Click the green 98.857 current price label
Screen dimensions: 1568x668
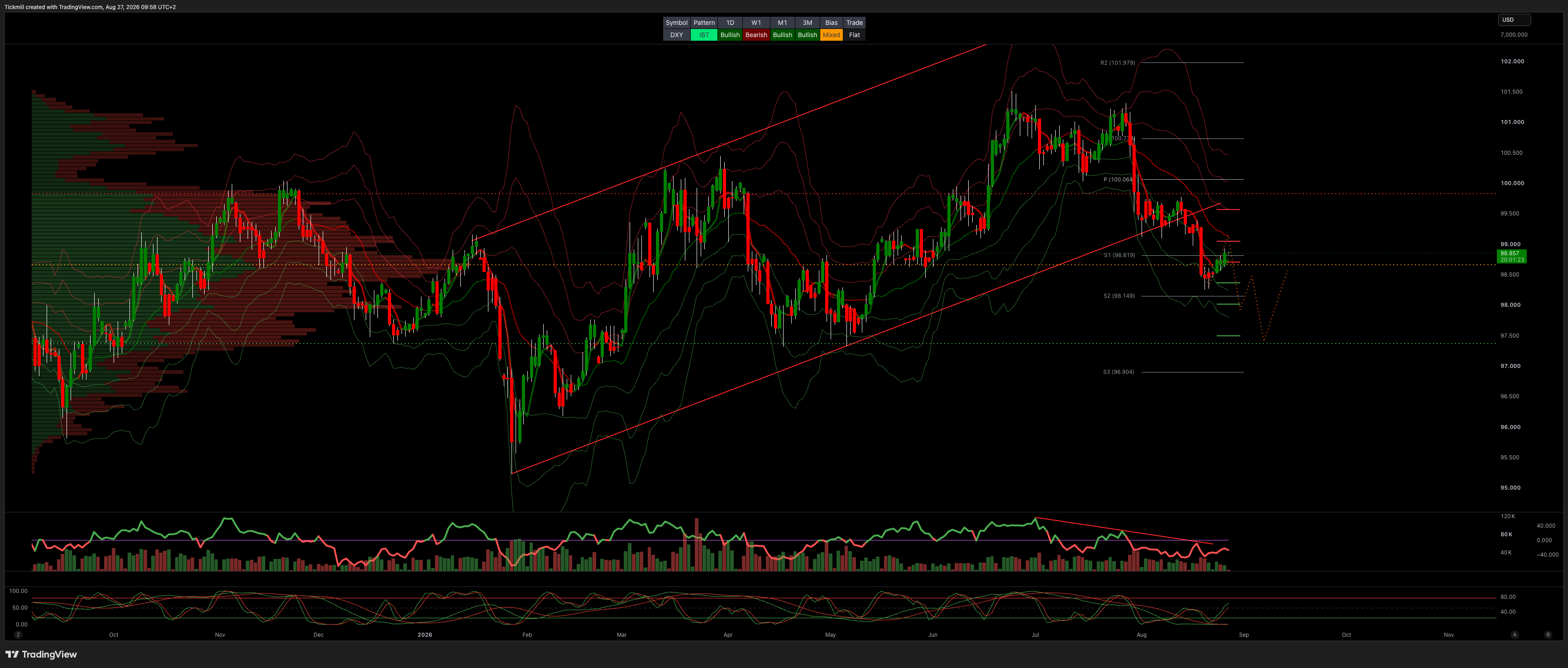[1511, 256]
